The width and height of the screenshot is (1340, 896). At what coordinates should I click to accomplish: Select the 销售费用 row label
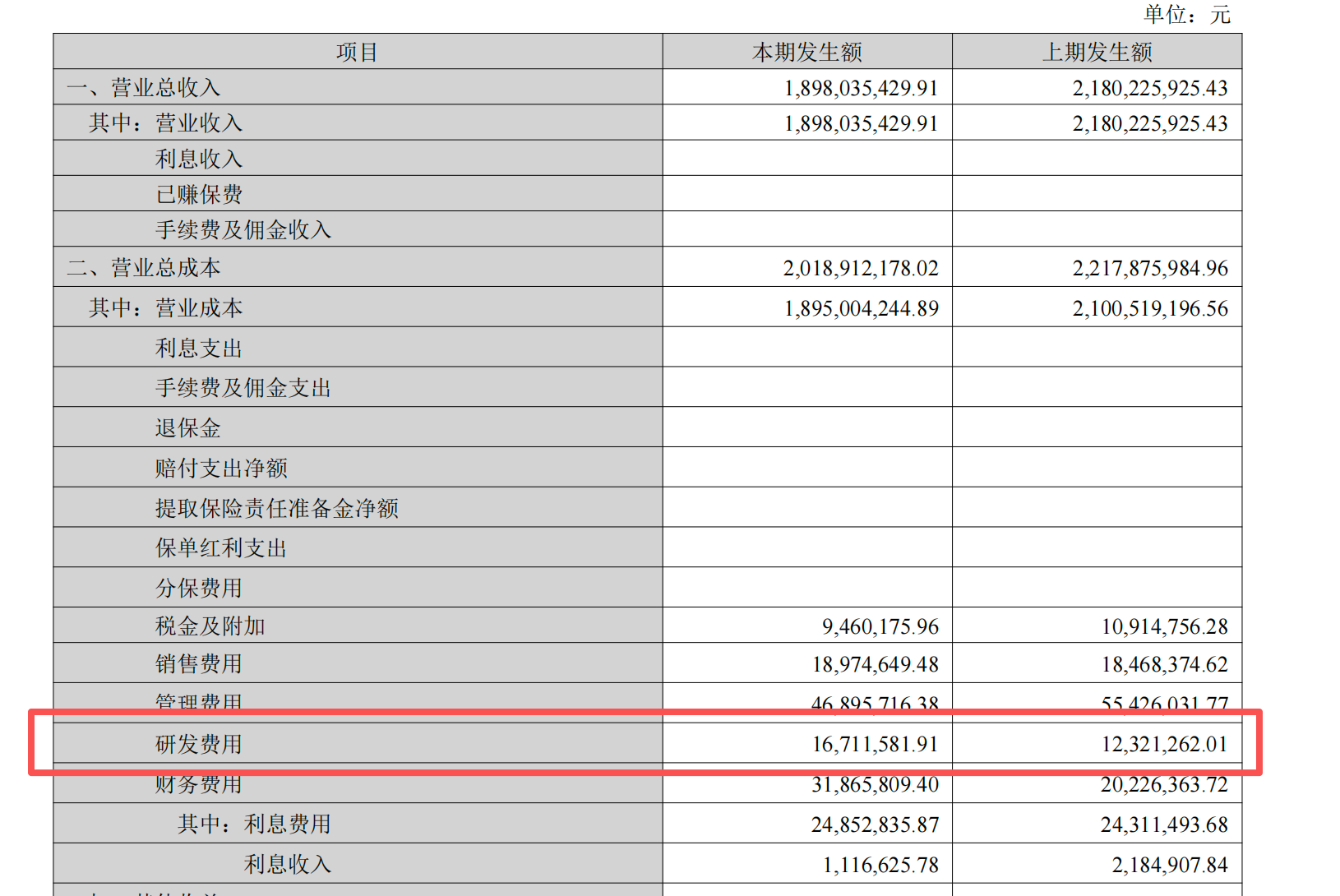[199, 663]
